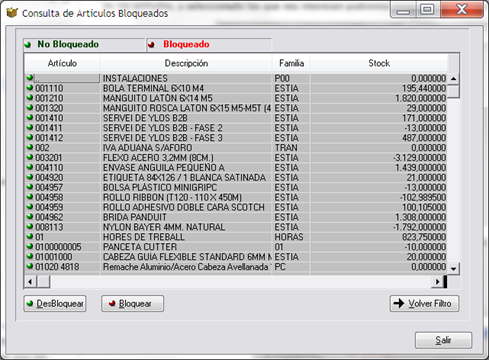The width and height of the screenshot is (489, 360).
Task: Click the box icon in title bar
Action: [12, 13]
